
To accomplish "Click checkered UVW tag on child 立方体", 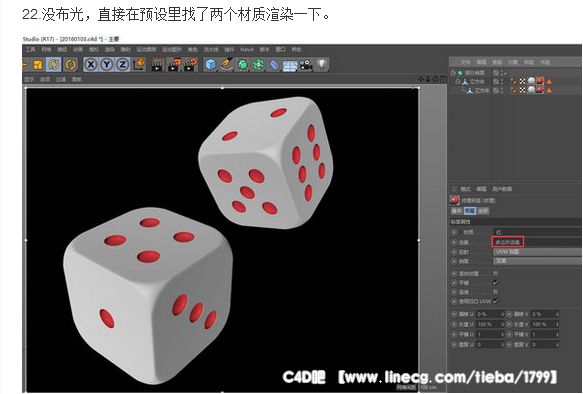I will (522, 90).
